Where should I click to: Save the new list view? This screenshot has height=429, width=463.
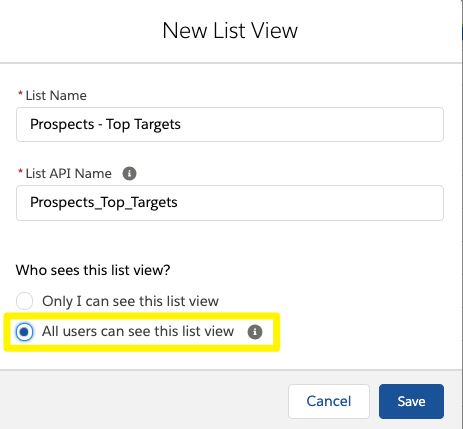pyautogui.click(x=411, y=401)
